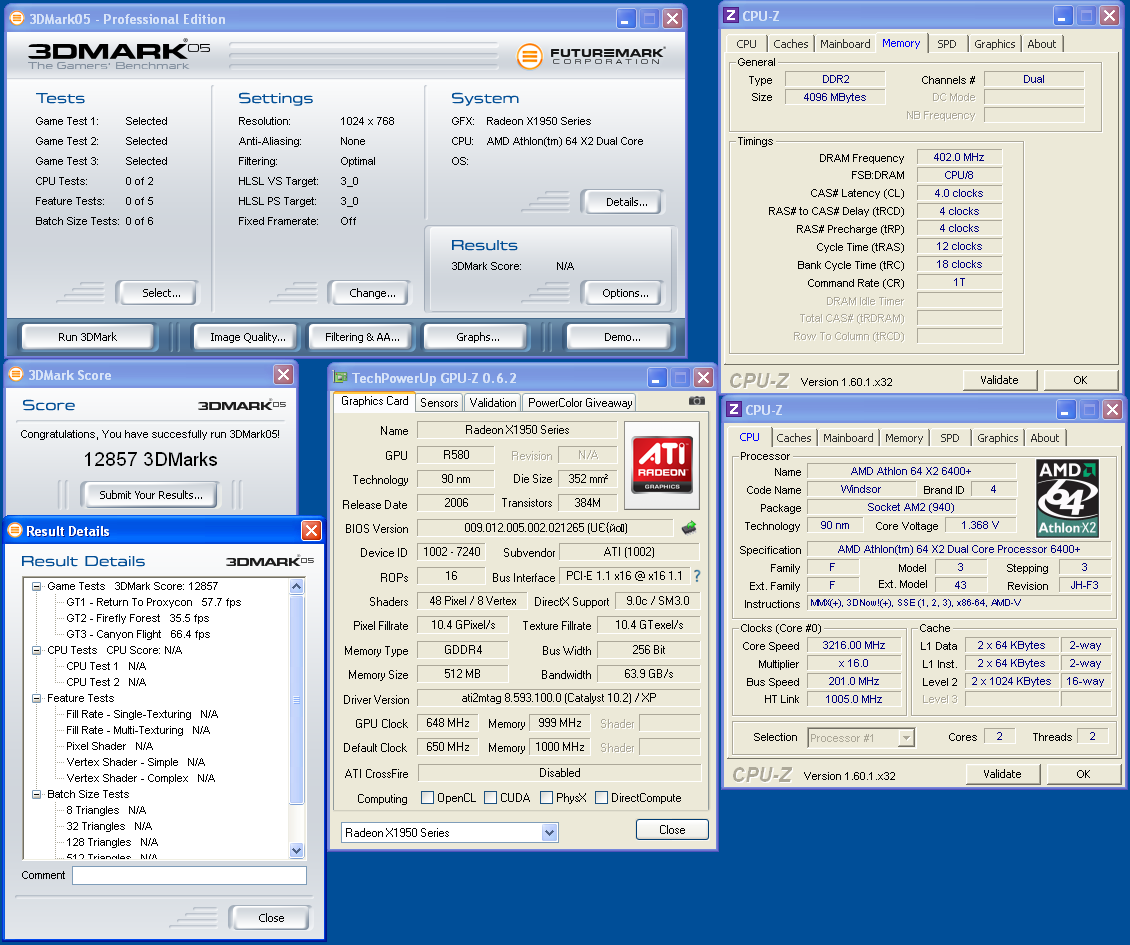Click the GPU-Z title bar app icon
The height and width of the screenshot is (945, 1130).
coord(340,378)
